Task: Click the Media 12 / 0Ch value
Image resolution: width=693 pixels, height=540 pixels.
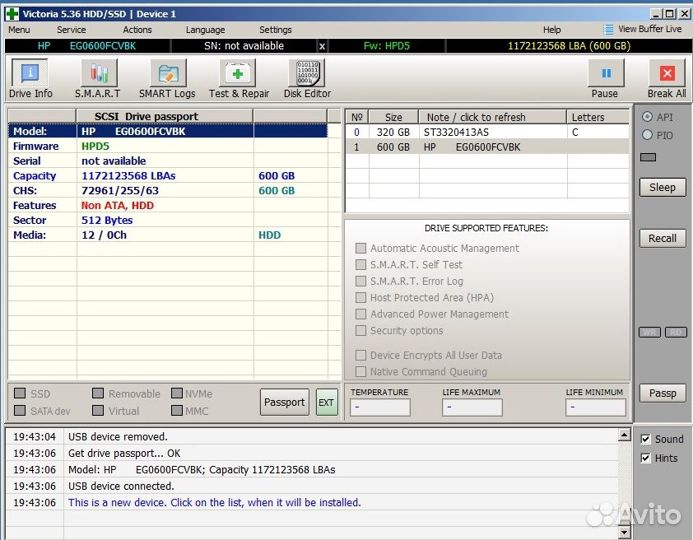Action: coord(104,235)
